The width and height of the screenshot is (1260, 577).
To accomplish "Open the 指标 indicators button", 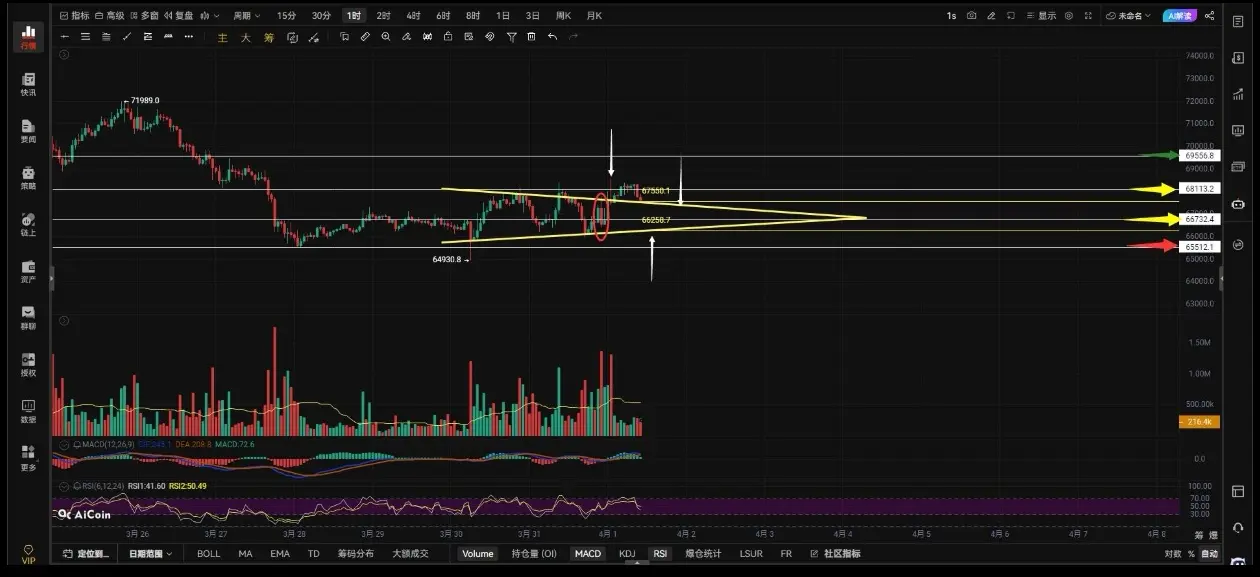I will point(73,16).
